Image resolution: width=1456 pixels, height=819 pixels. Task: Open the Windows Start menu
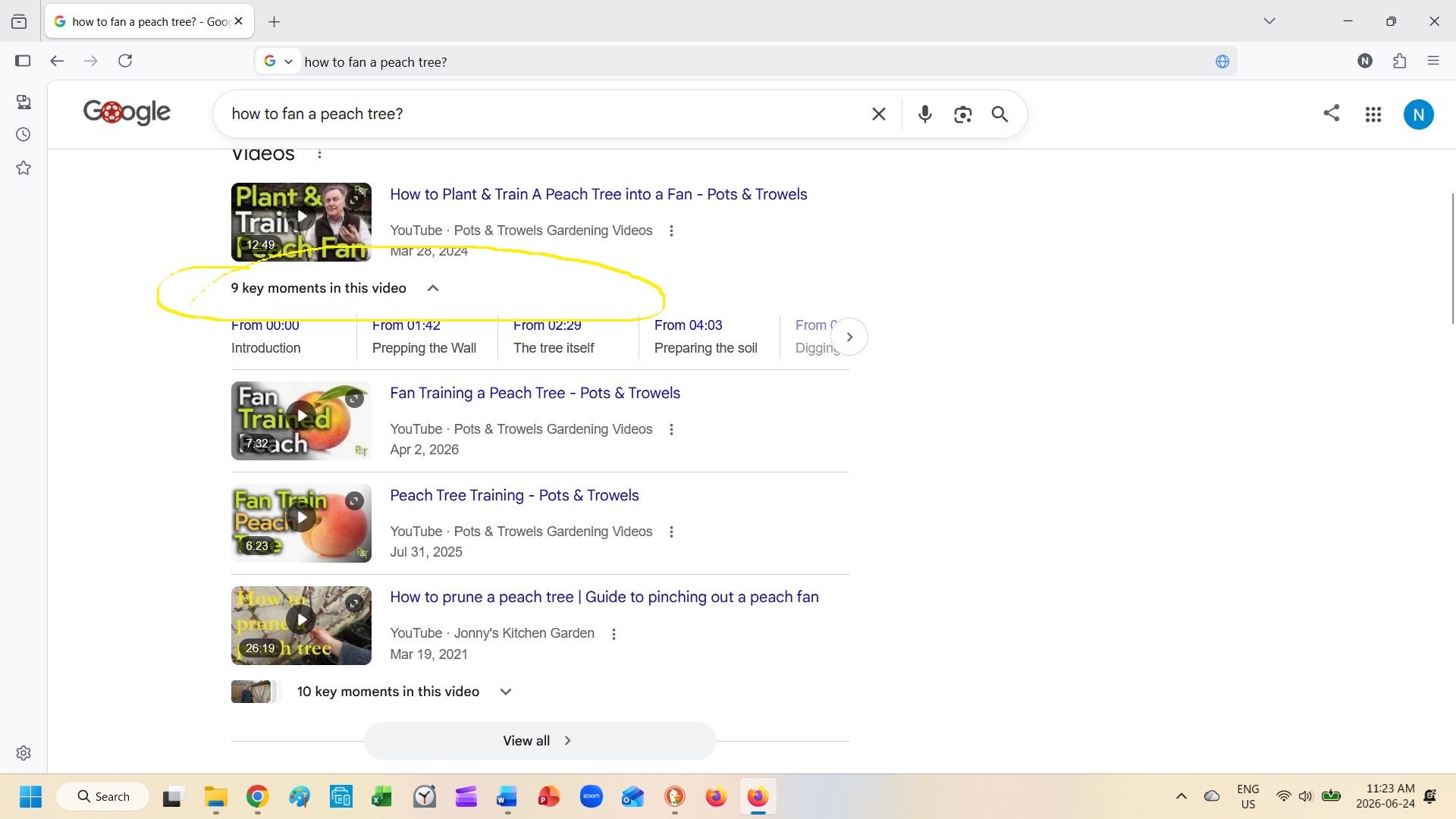coord(30,796)
